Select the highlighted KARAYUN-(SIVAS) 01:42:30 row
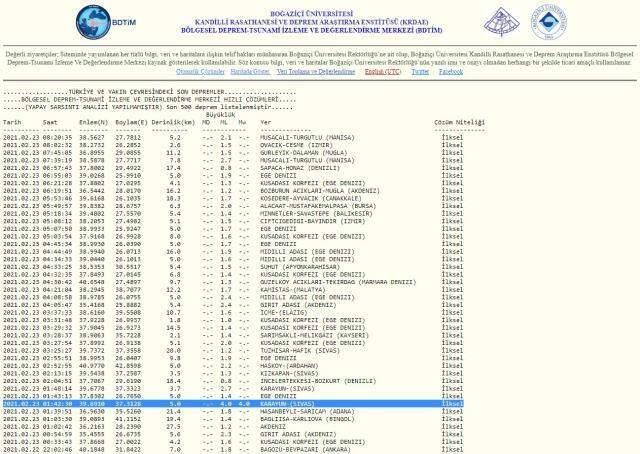The width and height of the screenshot is (640, 454). pos(233,404)
